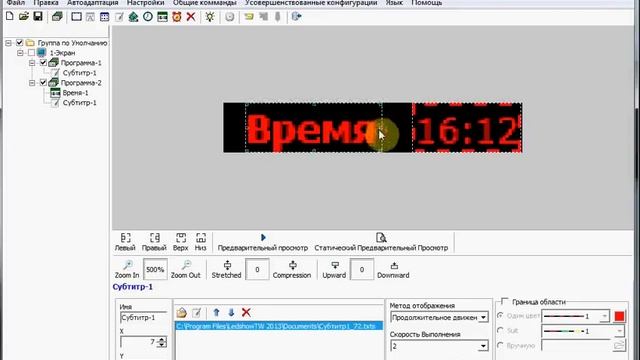Save project with the floppy disk icon

(x=38, y=16)
